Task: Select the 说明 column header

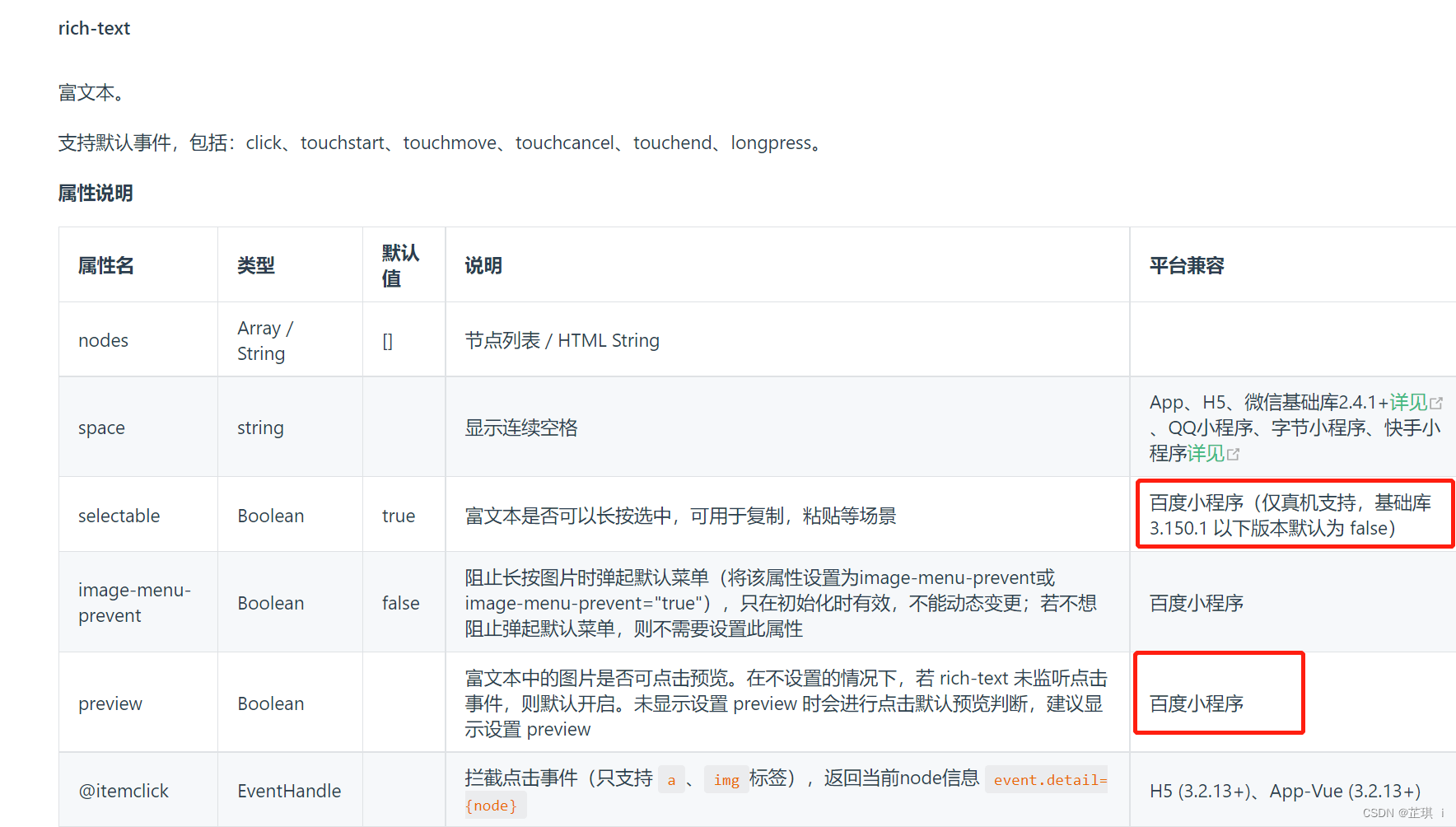Action: 483,265
